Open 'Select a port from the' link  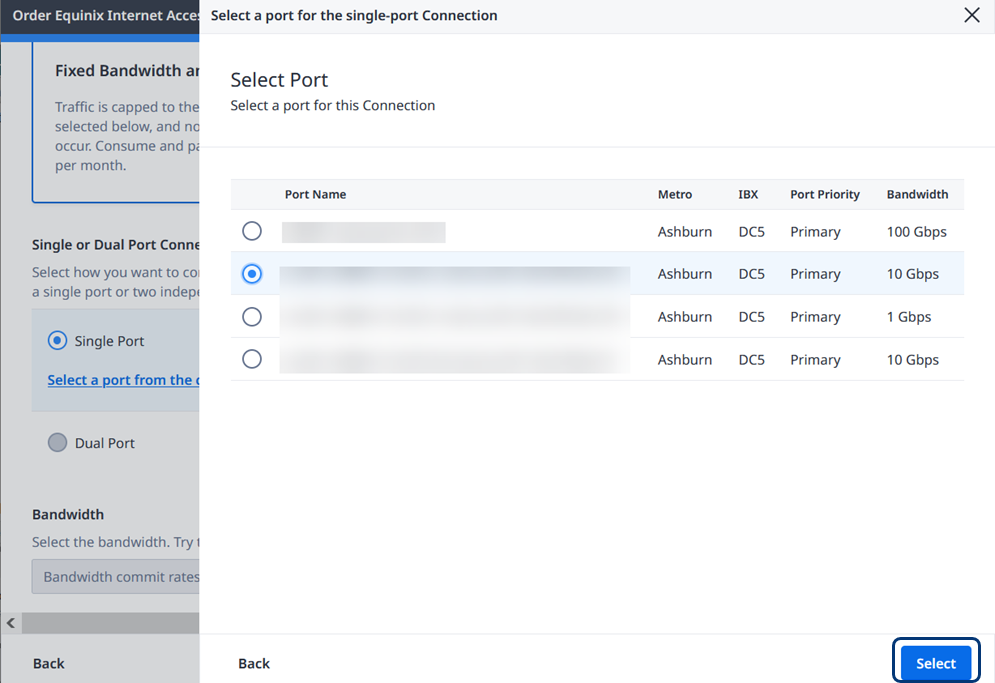(123, 380)
